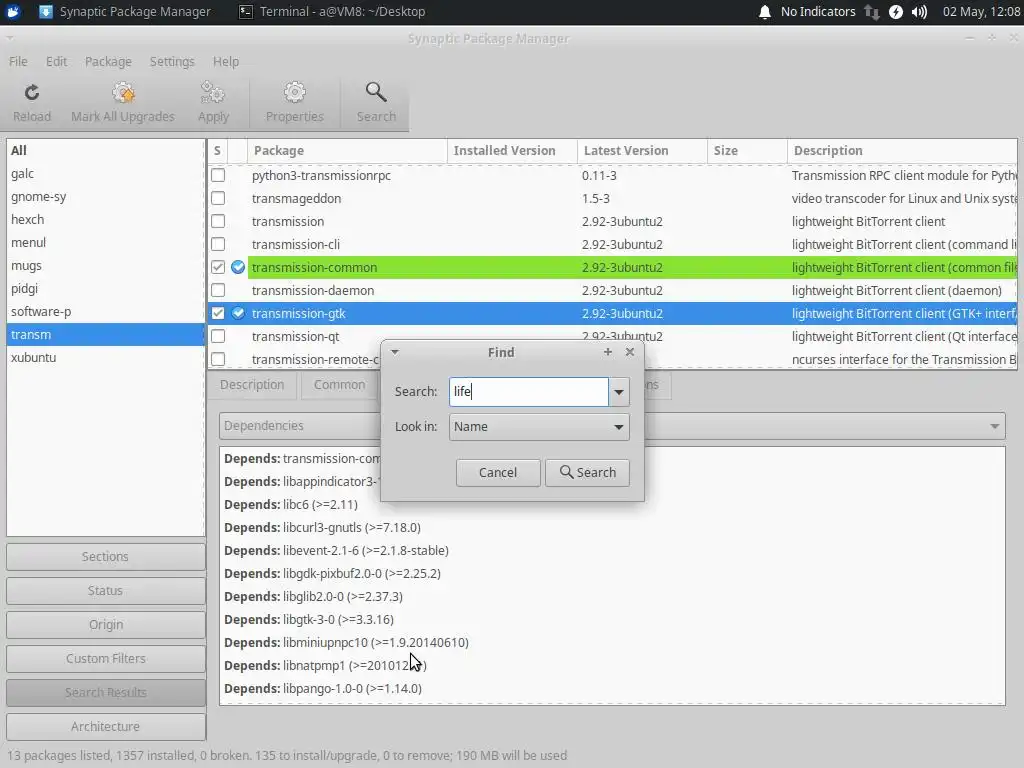Click the Sections filter button
The height and width of the screenshot is (768, 1024).
click(105, 556)
